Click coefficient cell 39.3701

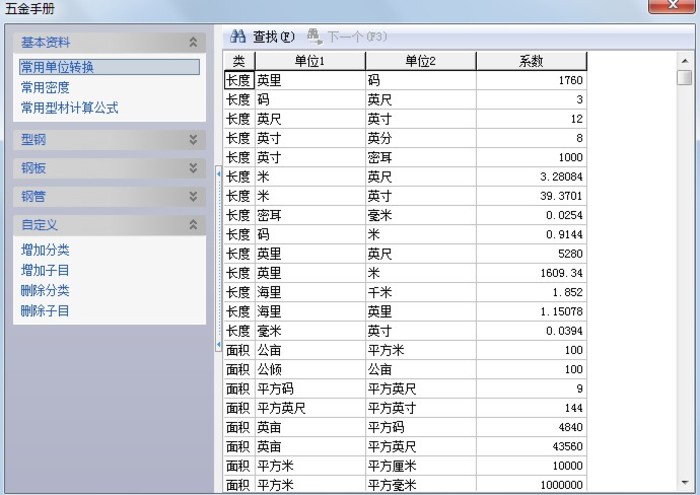[x=531, y=196]
